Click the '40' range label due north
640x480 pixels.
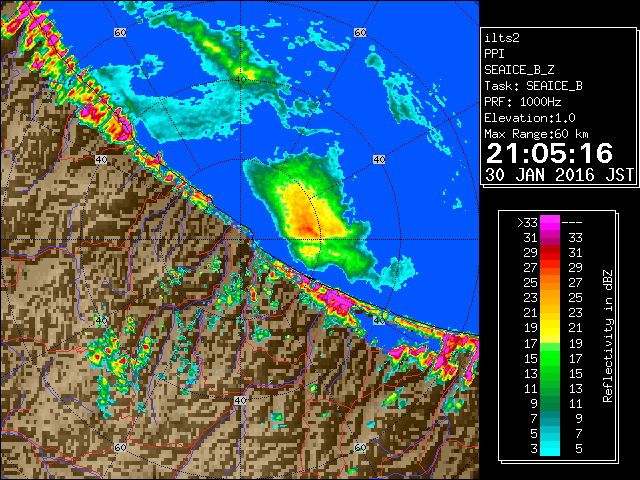point(240,79)
